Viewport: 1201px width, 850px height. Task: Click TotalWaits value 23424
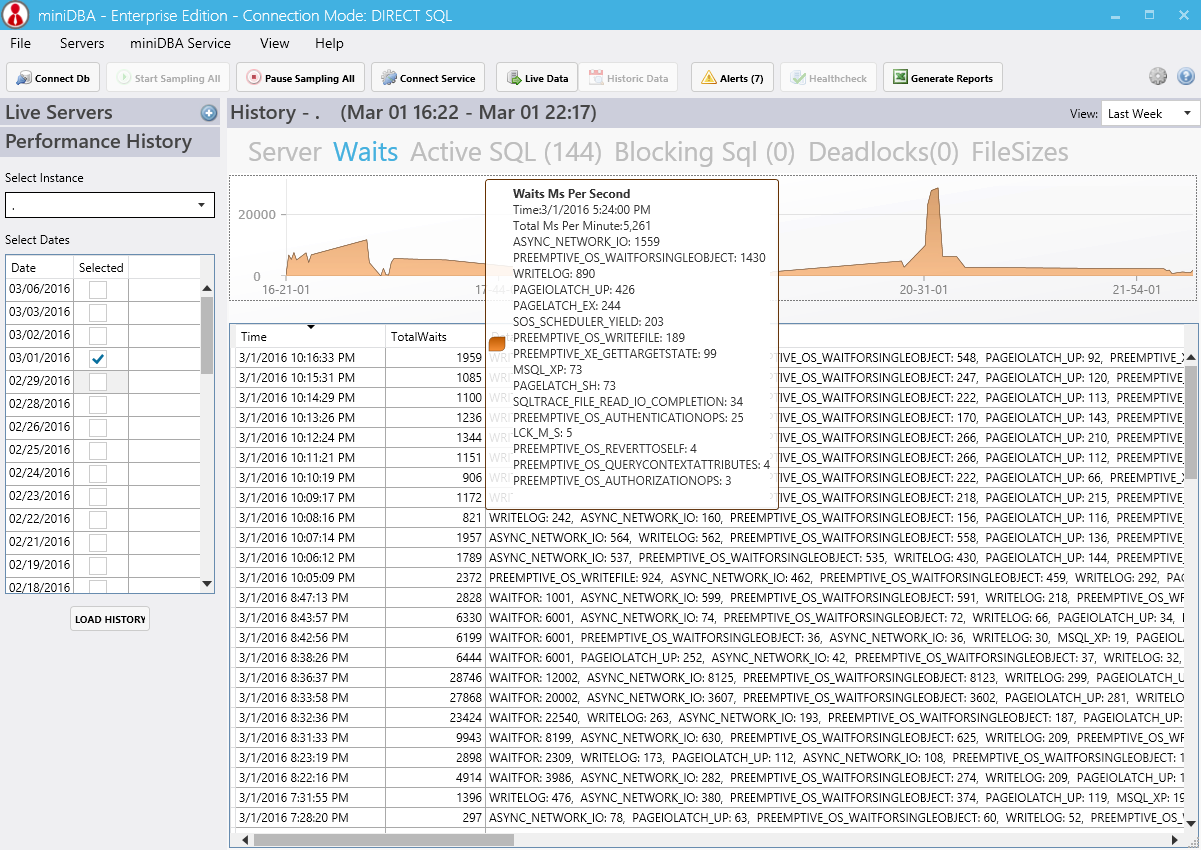(x=466, y=717)
